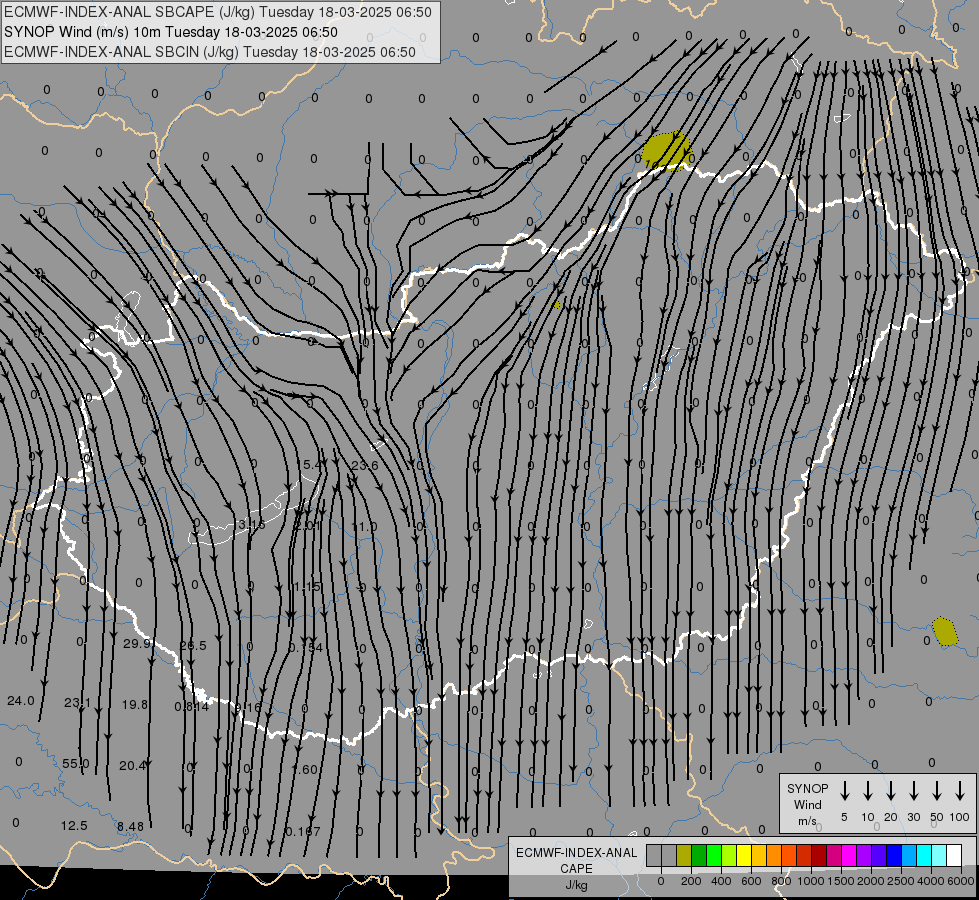Click the orange swatch before 800 tick
Viewport: 979px width, 900px height.
(774, 855)
